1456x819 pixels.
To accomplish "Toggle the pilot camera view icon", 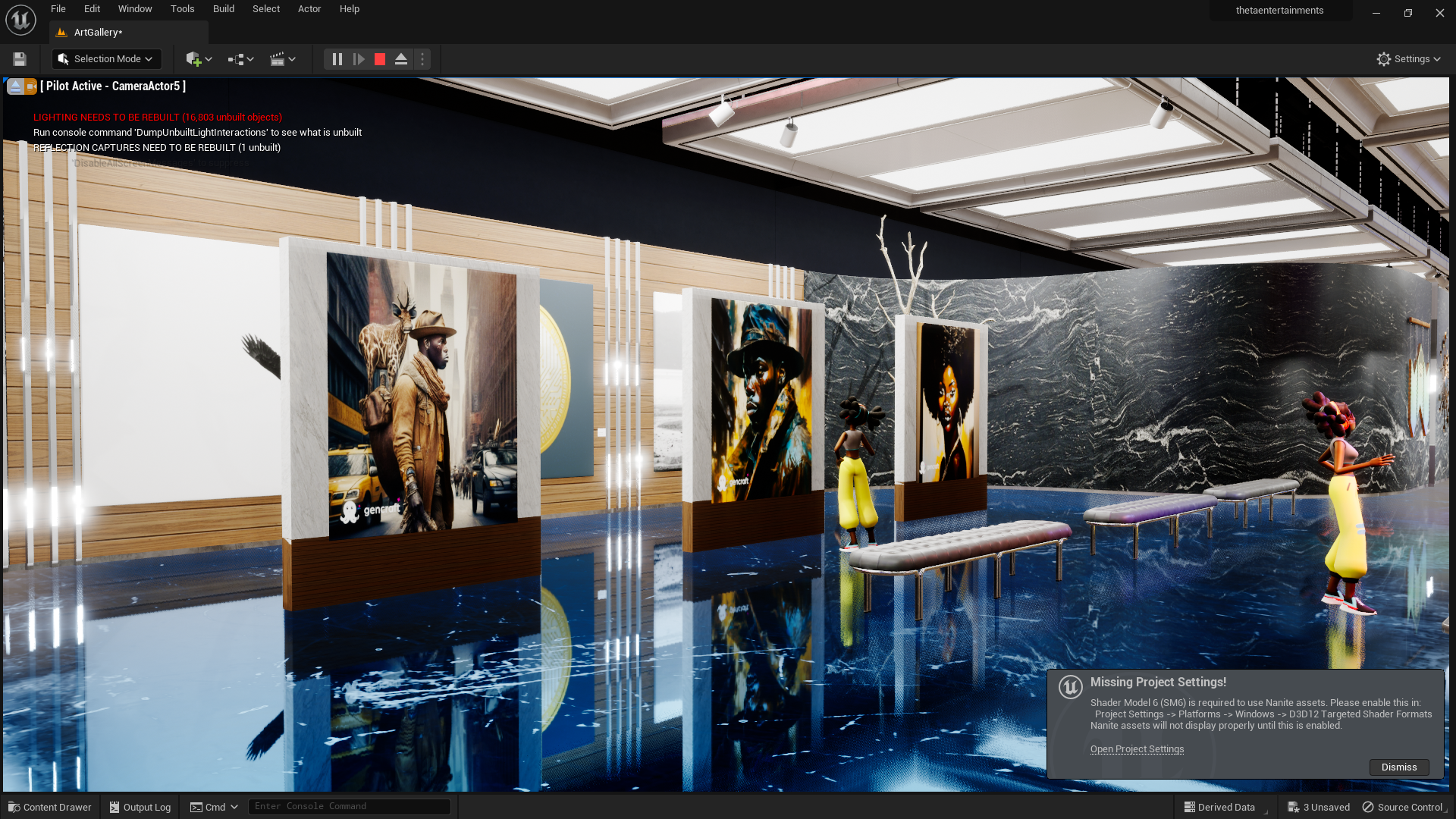I will (31, 86).
